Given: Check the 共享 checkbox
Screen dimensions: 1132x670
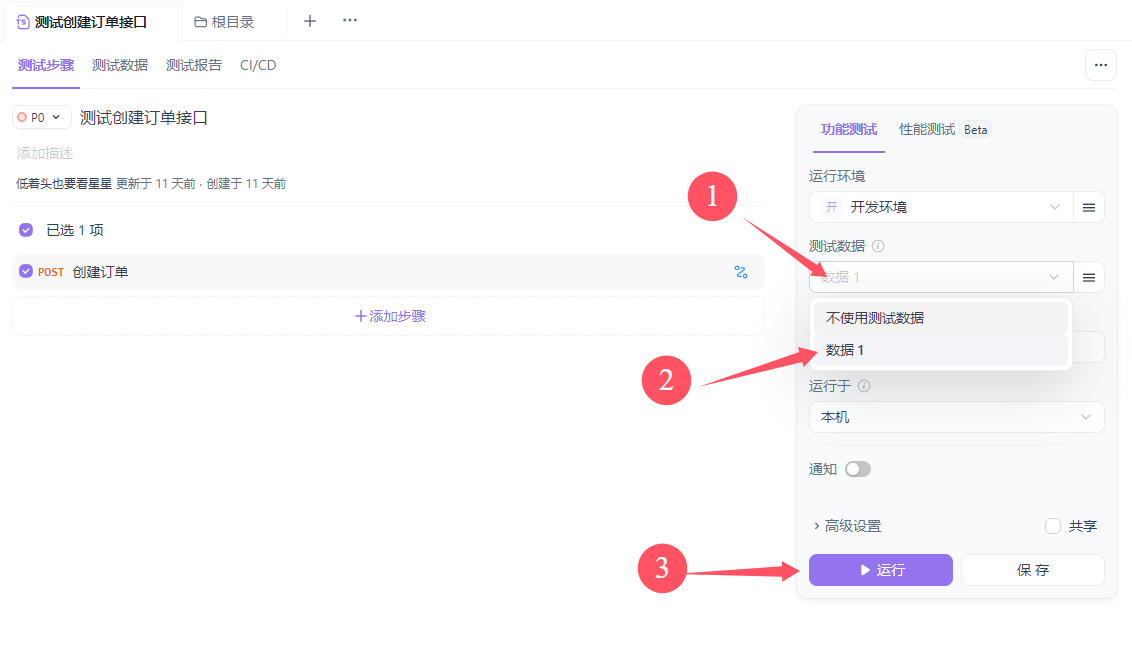Looking at the screenshot, I should coord(1053,526).
